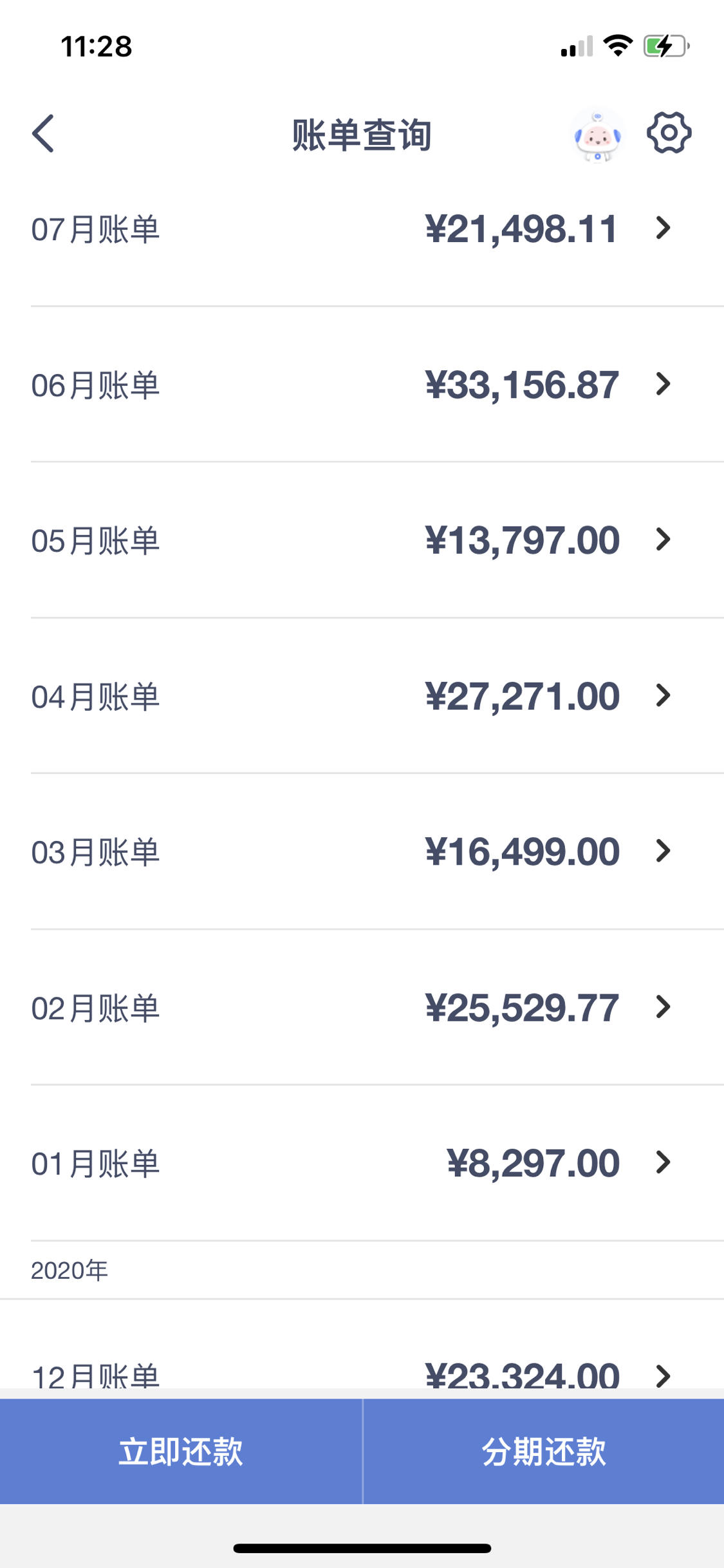This screenshot has width=724, height=1568.
Task: Tap the ¥8,297.00 amount
Action: pyautogui.click(x=533, y=1164)
